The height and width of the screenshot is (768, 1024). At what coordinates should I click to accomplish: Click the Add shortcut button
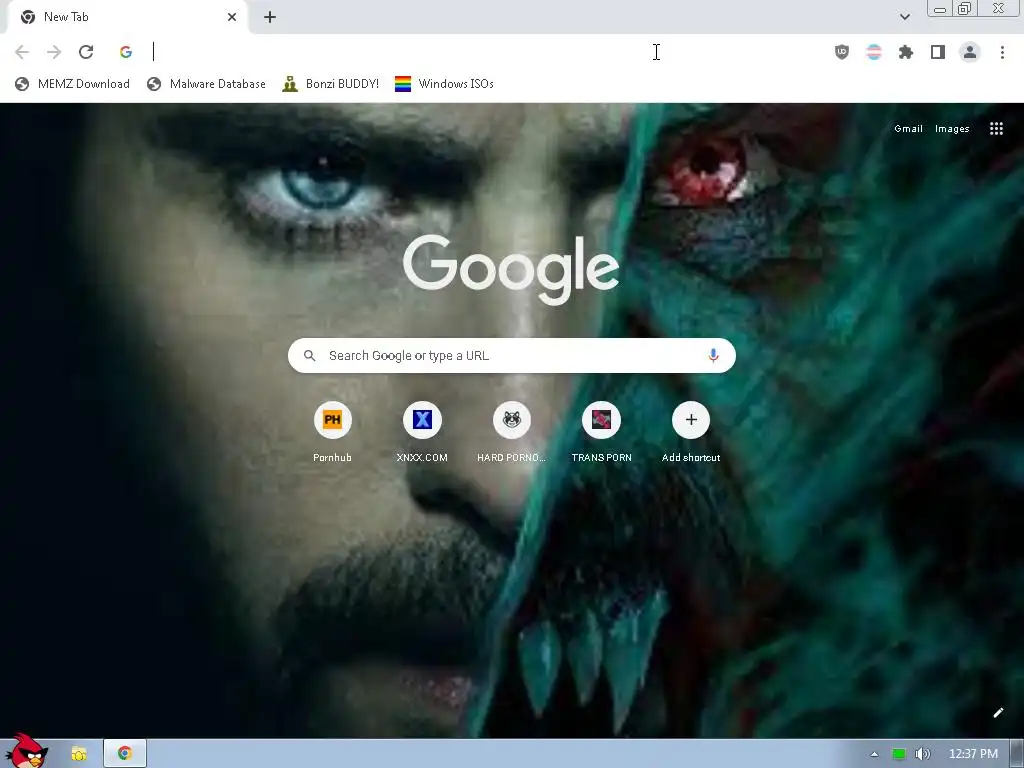(x=691, y=432)
